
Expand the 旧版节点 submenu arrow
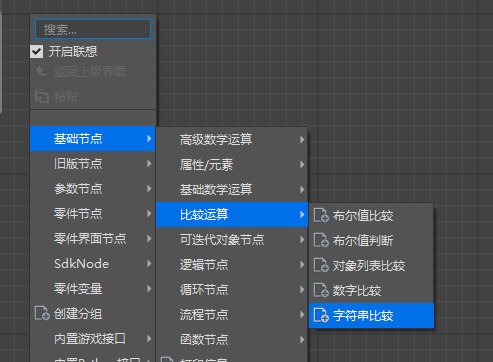(x=149, y=163)
